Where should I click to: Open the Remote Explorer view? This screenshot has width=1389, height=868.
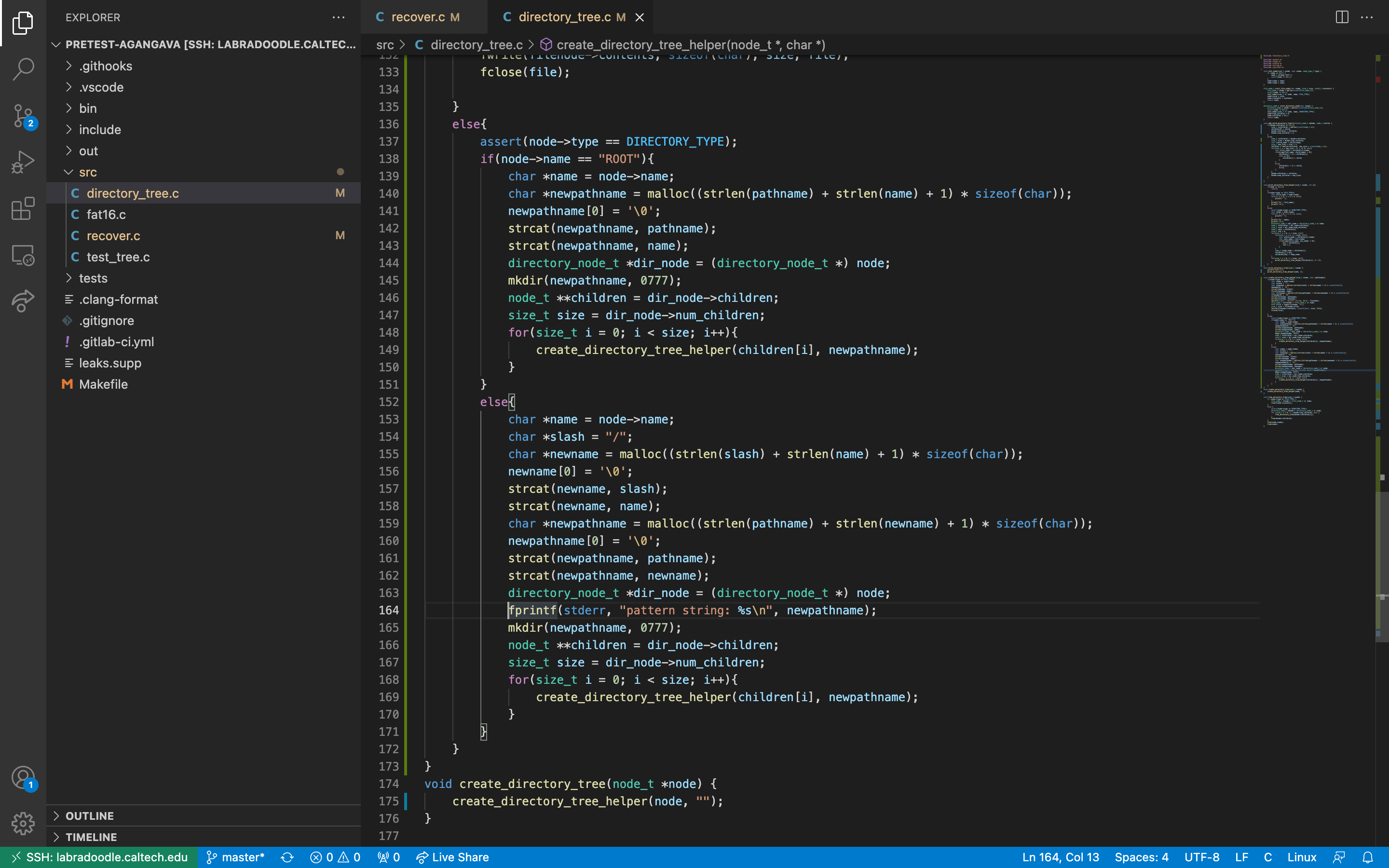click(23, 256)
